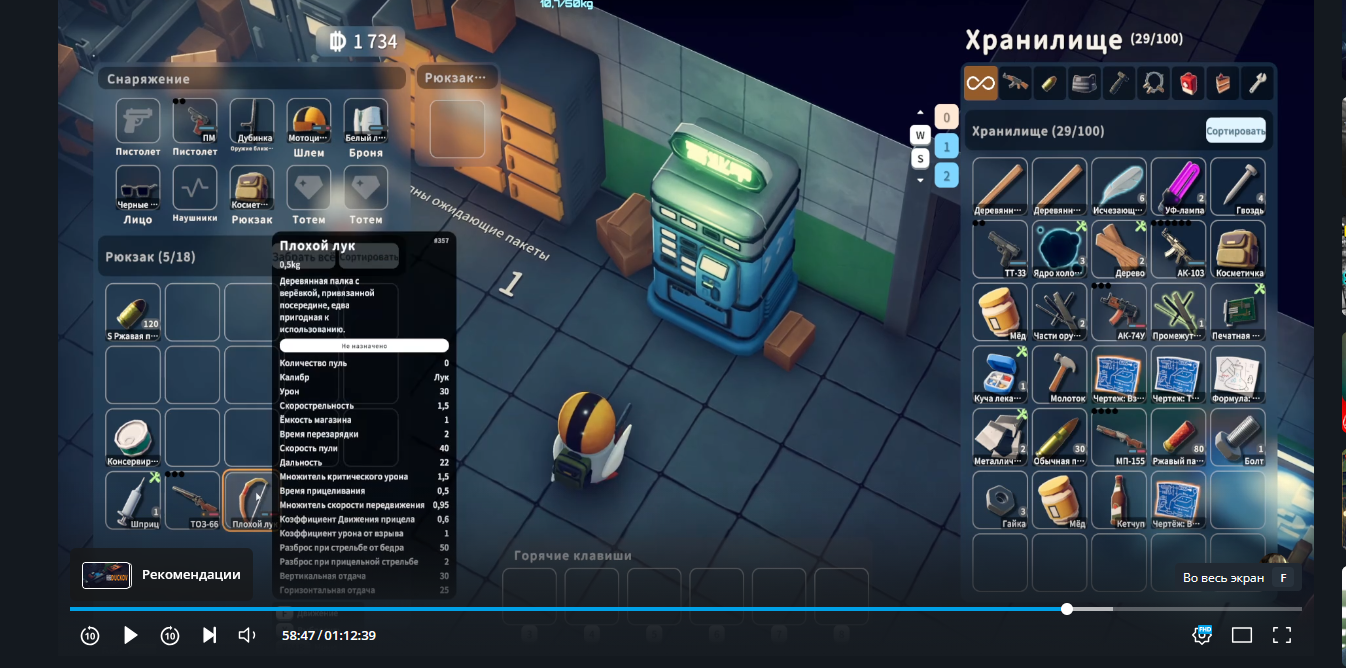The height and width of the screenshot is (668, 1346).
Task: Switch to storage page 2
Action: click(946, 176)
